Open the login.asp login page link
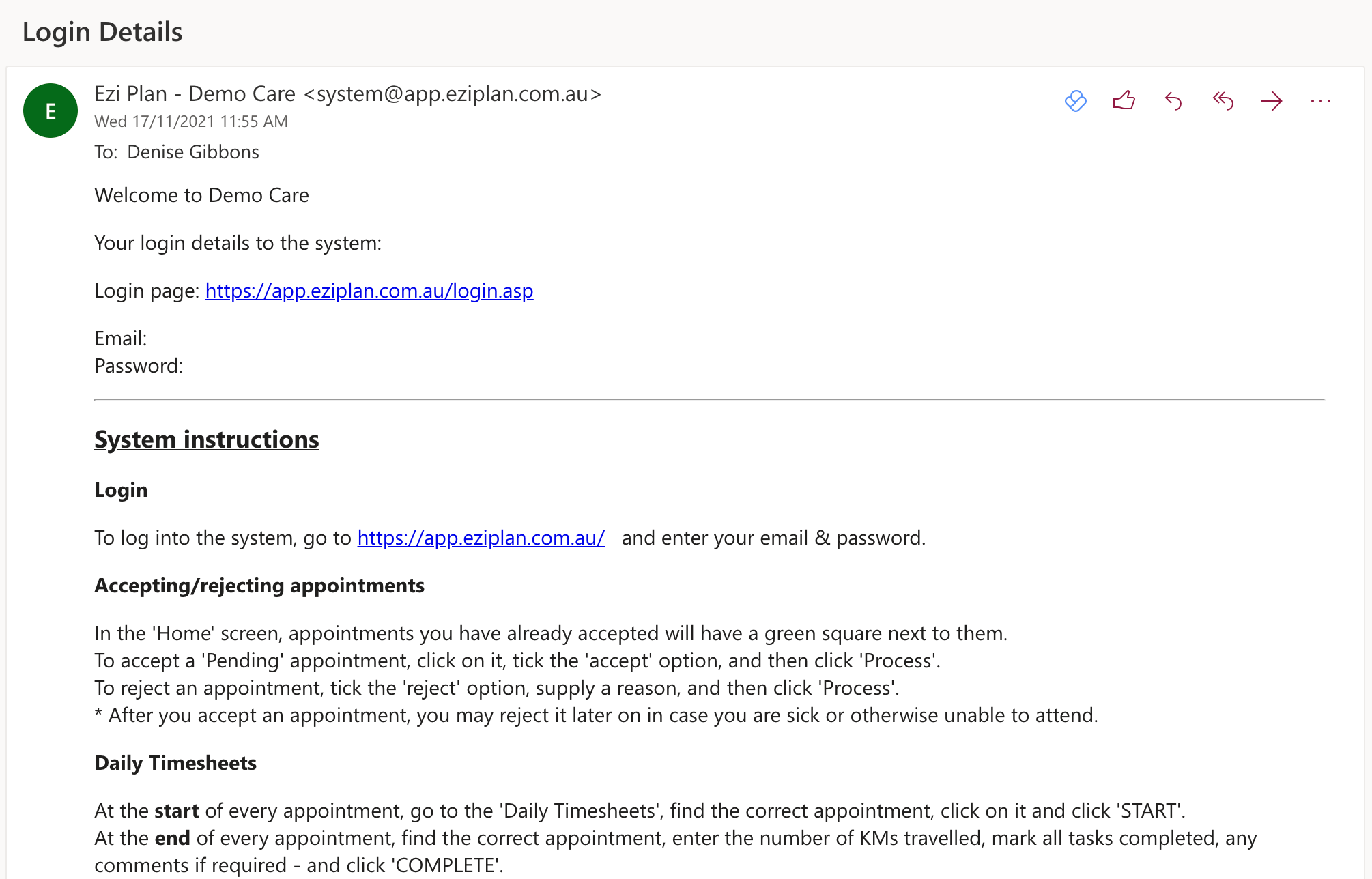The width and height of the screenshot is (1372, 879). coord(369,291)
